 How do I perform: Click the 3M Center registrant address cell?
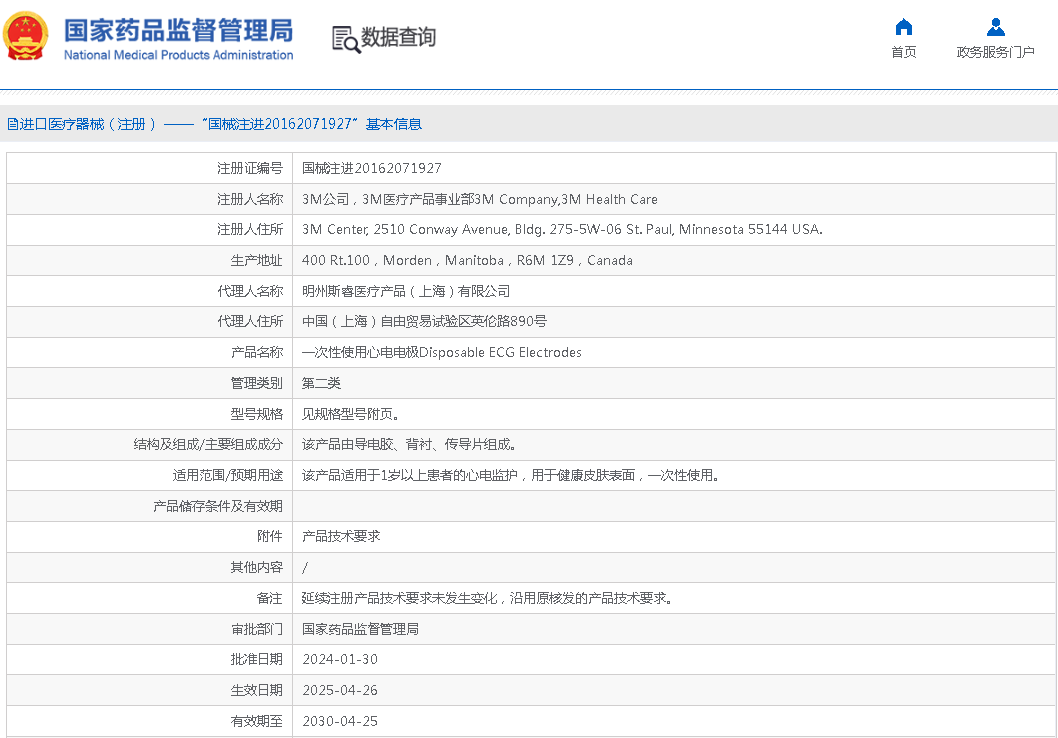pyautogui.click(x=561, y=229)
